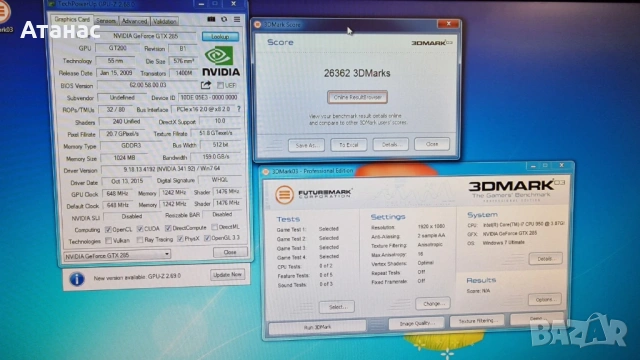Toggle the CUDA checkbox
This screenshot has width=640, height=360.
140,229
